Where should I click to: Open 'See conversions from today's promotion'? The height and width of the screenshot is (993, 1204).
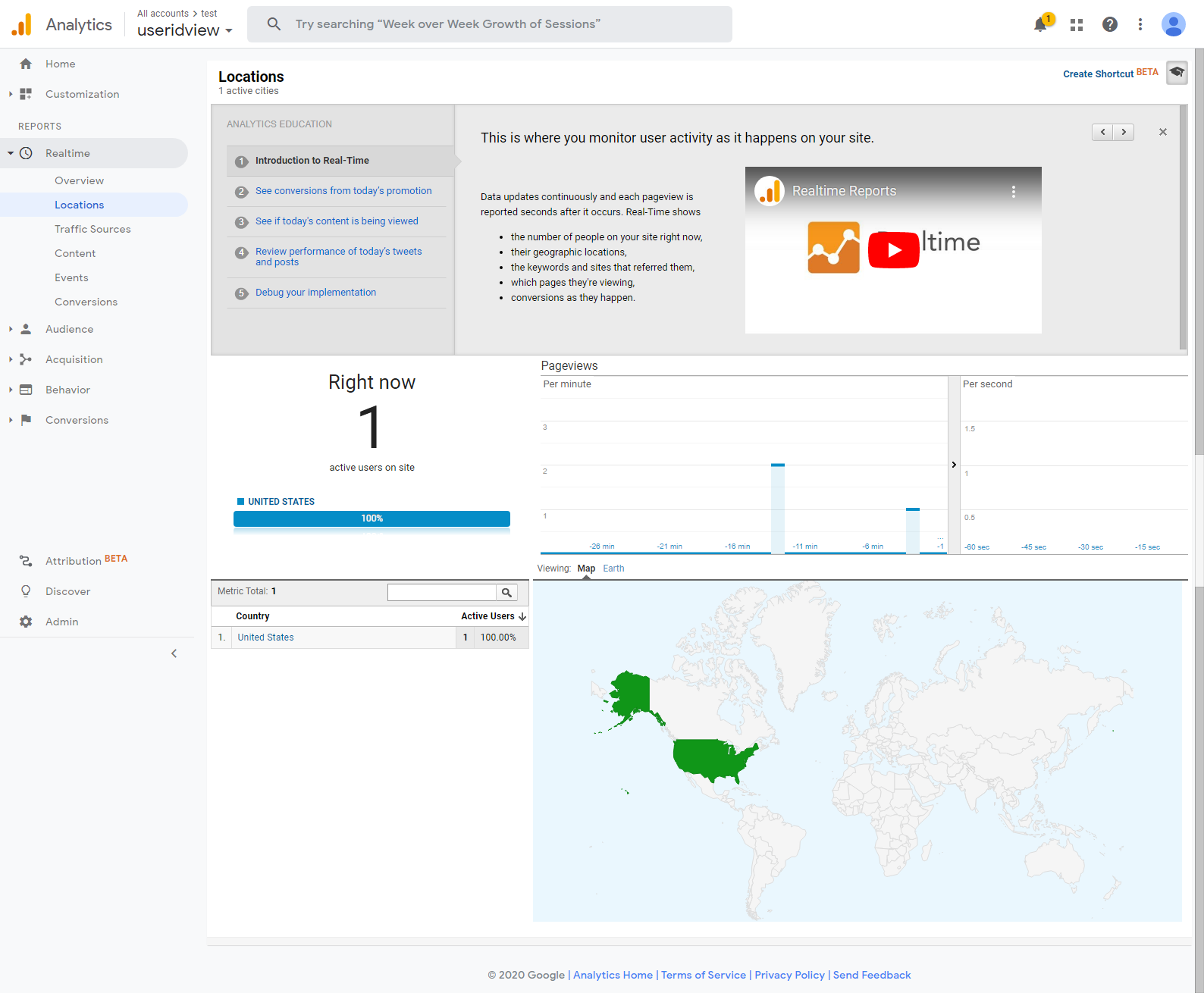(343, 191)
